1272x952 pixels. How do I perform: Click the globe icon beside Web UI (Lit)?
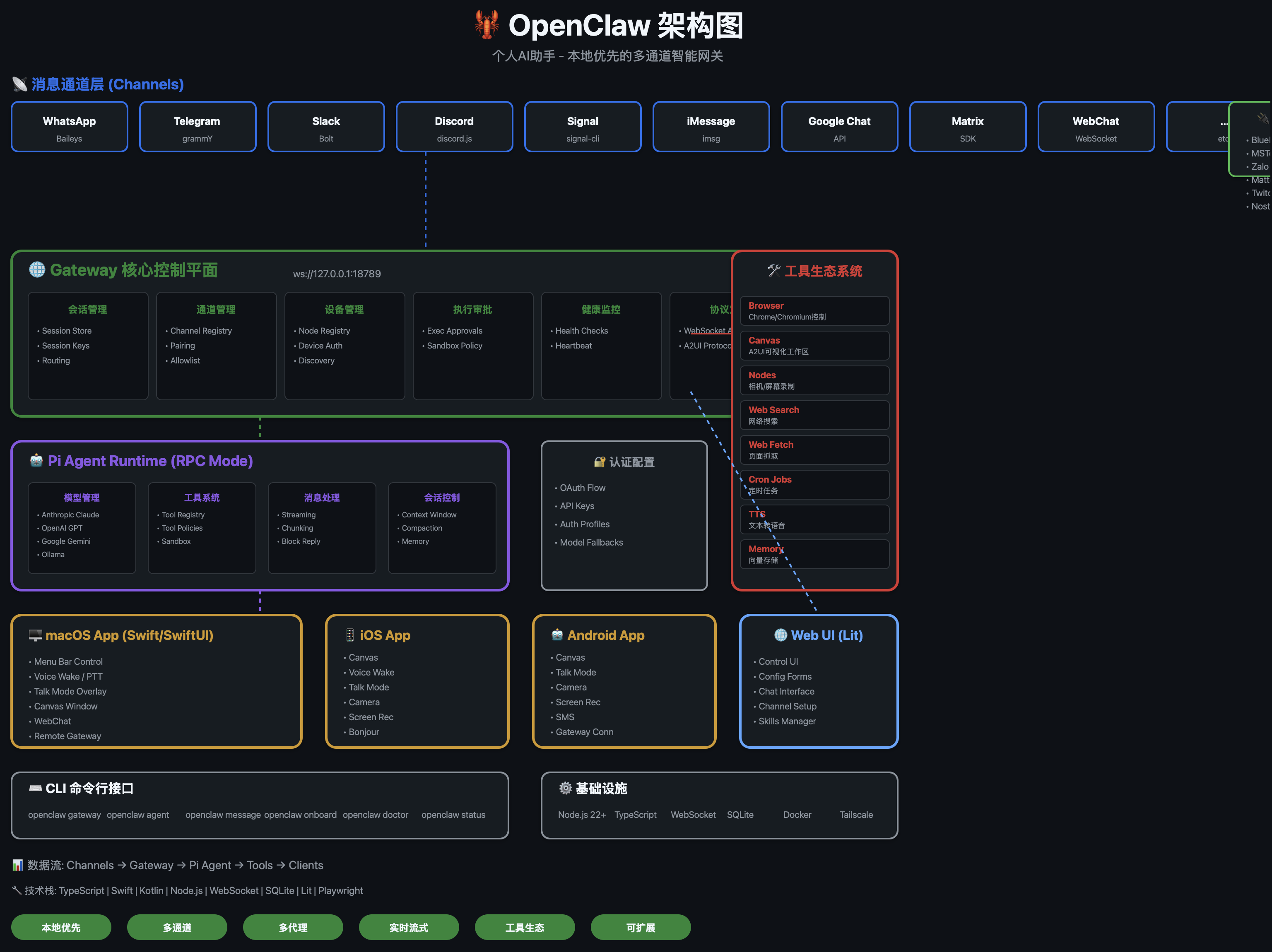point(781,635)
